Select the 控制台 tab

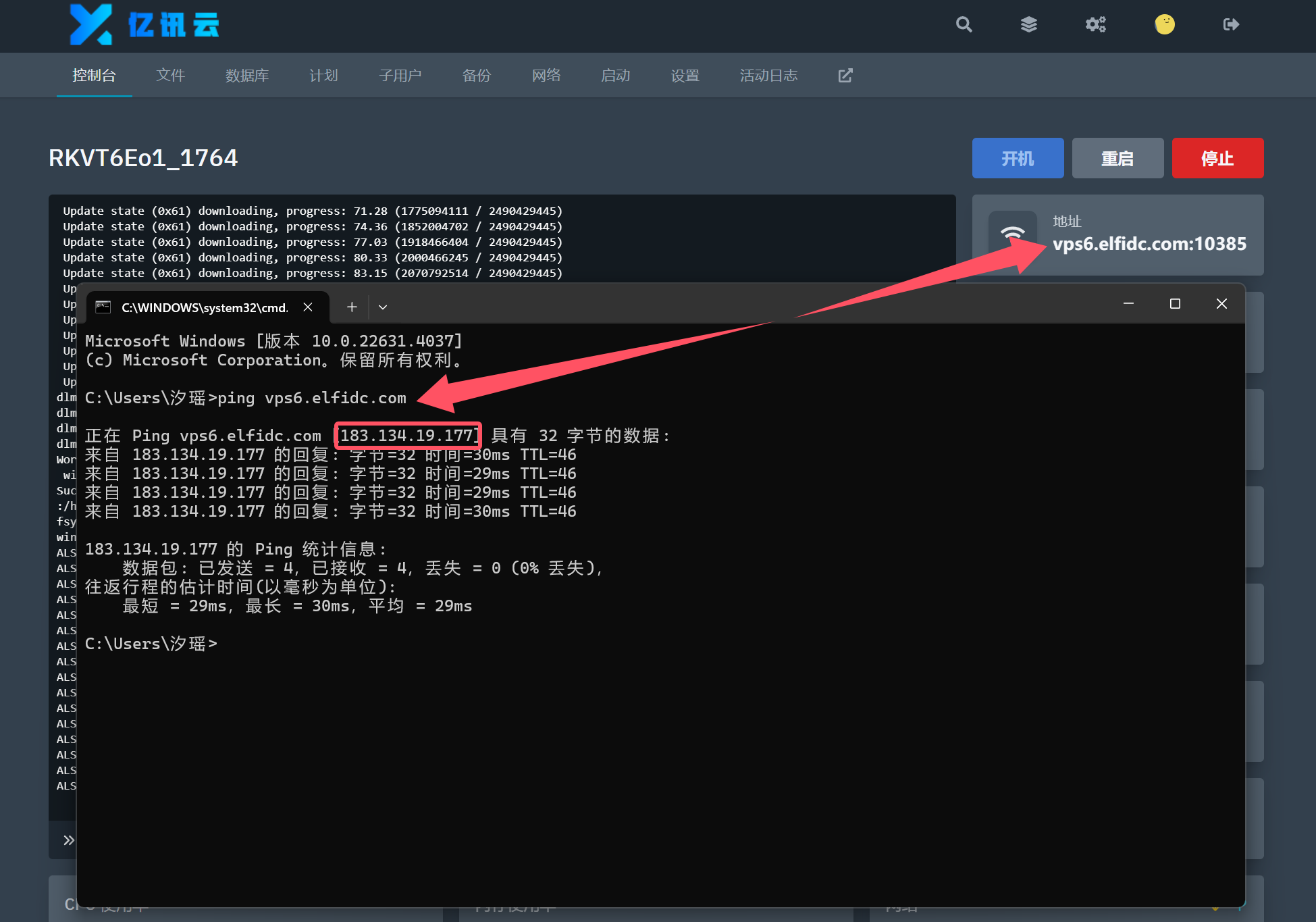94,76
